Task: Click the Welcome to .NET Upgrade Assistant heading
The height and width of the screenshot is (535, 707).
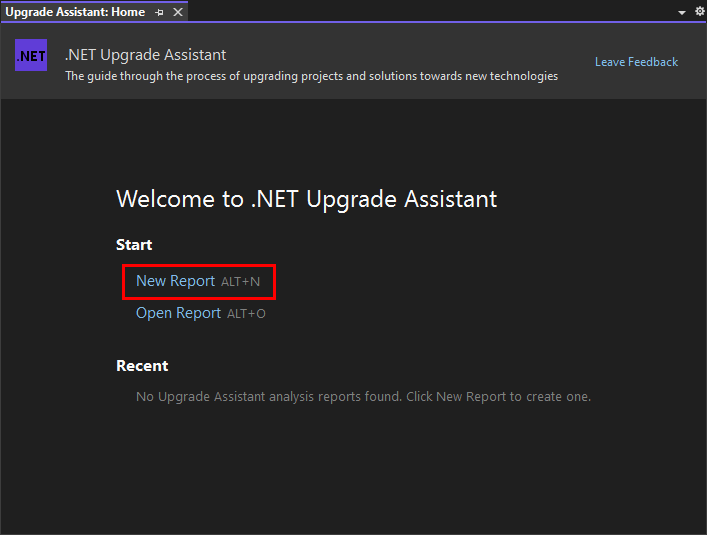Action: pyautogui.click(x=307, y=199)
